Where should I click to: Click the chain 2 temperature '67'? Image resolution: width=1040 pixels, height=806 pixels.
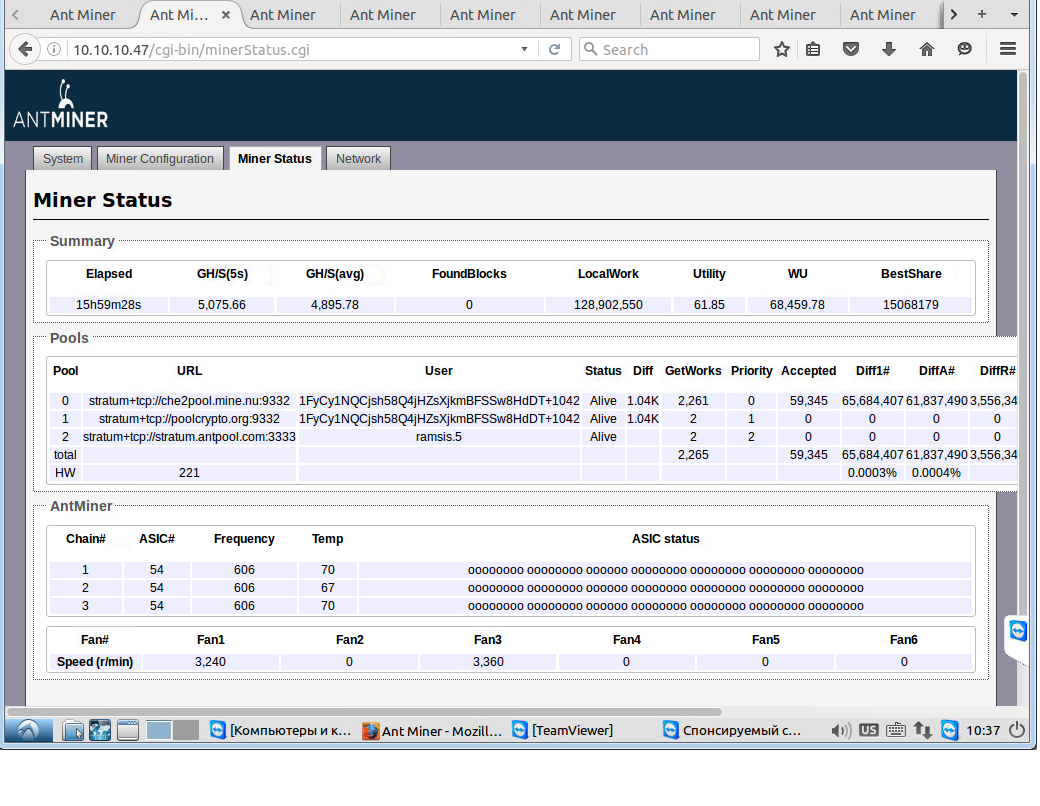click(328, 588)
